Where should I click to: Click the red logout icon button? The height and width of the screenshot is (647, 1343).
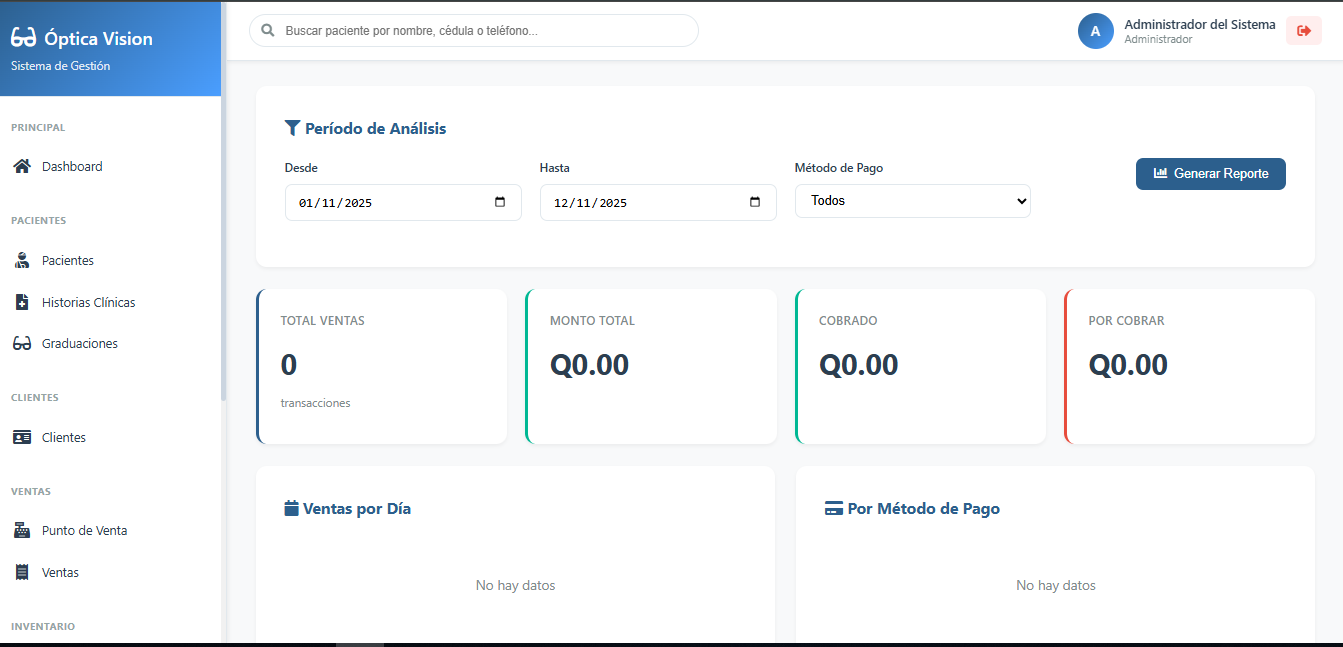[1303, 31]
